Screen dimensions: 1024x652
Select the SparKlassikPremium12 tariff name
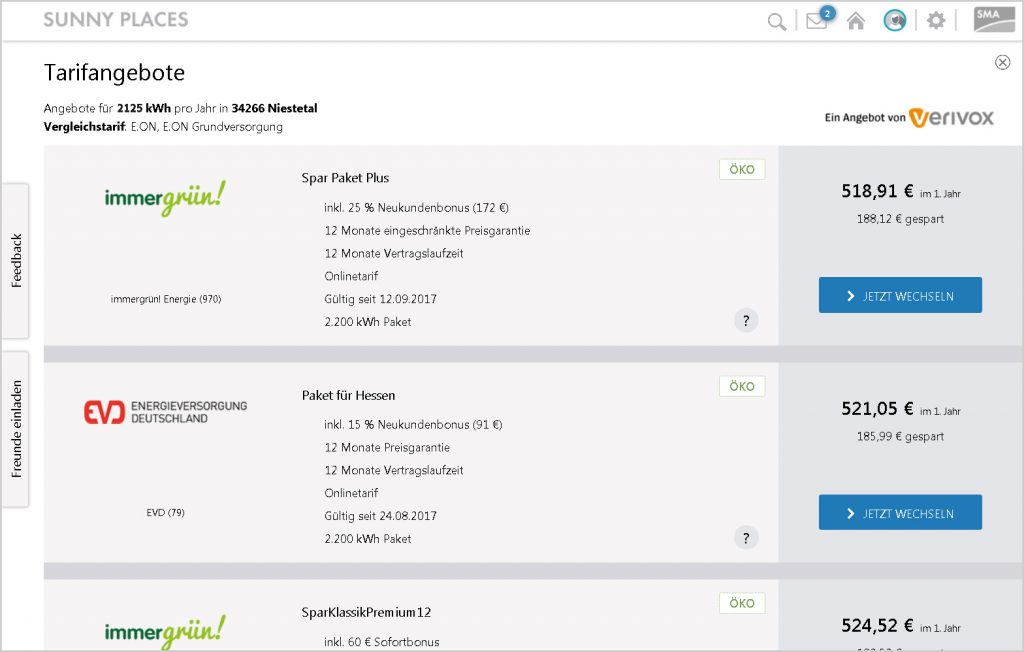(366, 612)
